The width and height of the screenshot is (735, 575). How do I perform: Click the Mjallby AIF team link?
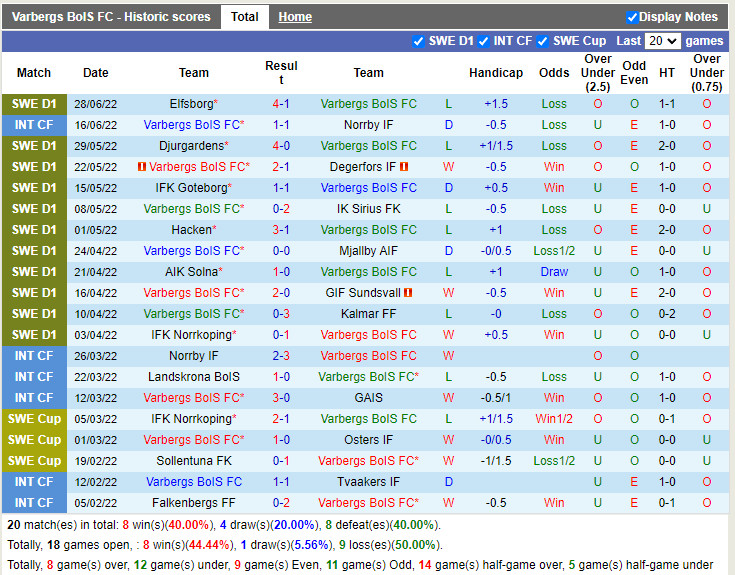(x=368, y=251)
